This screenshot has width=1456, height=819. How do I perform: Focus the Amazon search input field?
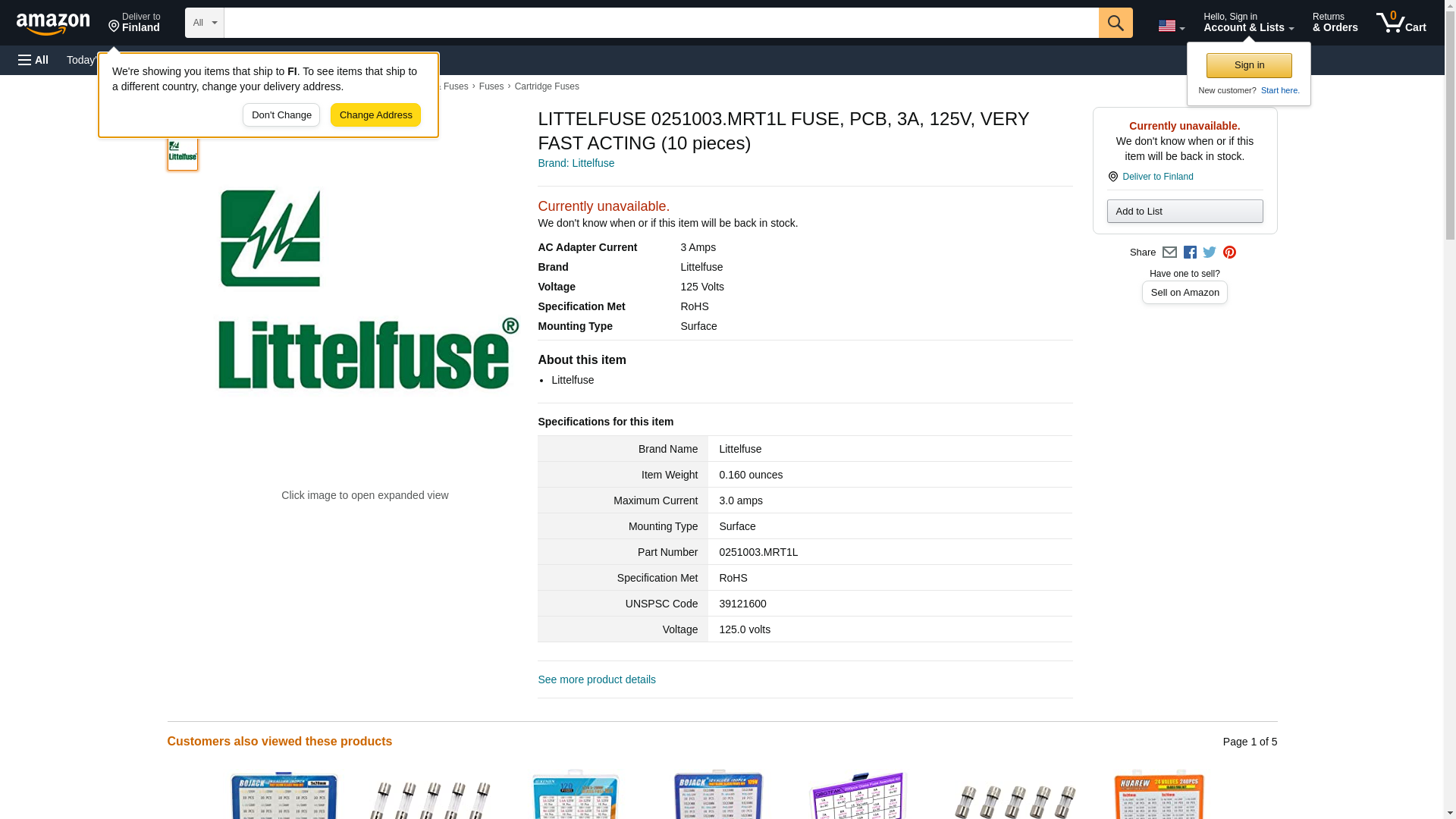[x=660, y=23]
